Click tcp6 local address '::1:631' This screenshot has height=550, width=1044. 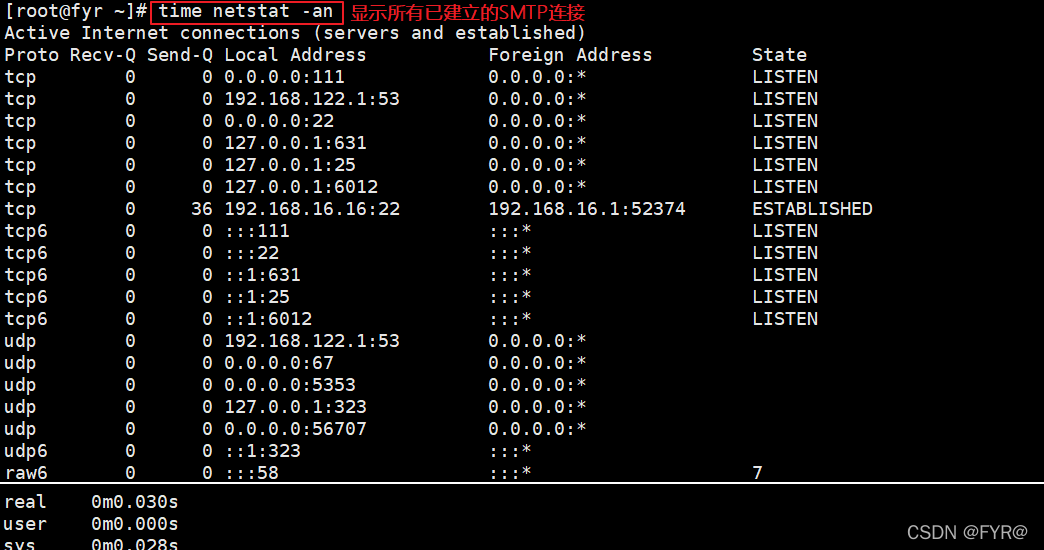(x=262, y=275)
